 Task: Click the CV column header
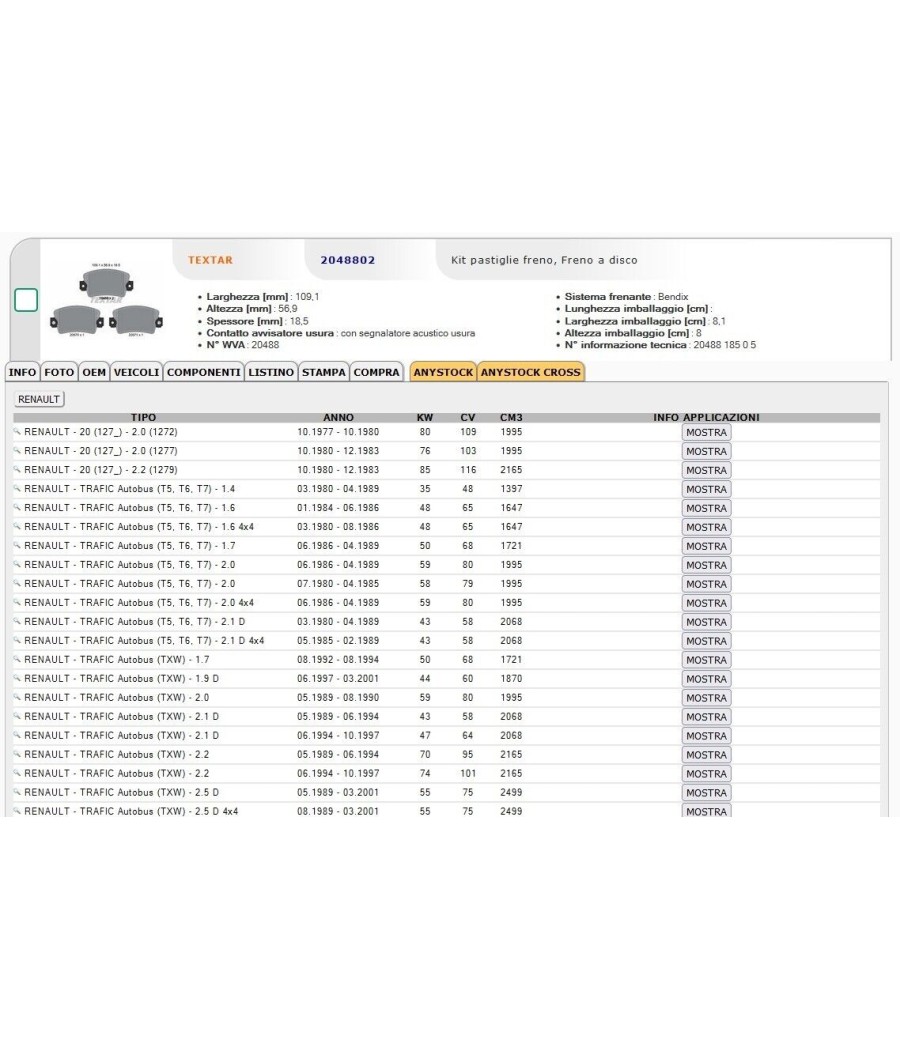point(467,417)
